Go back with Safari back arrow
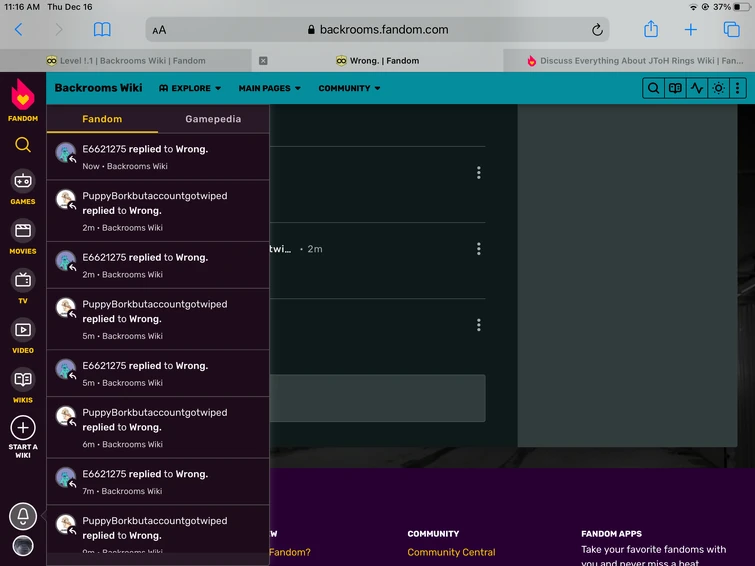 tap(18, 30)
